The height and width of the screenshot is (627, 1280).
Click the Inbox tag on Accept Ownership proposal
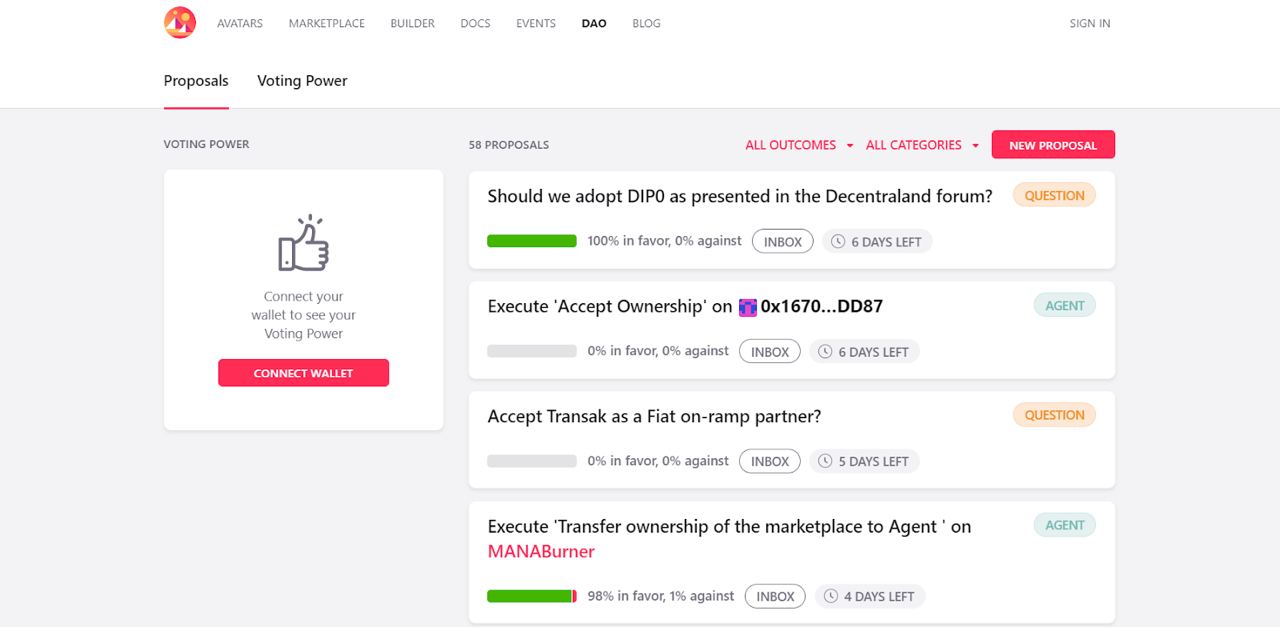(770, 352)
